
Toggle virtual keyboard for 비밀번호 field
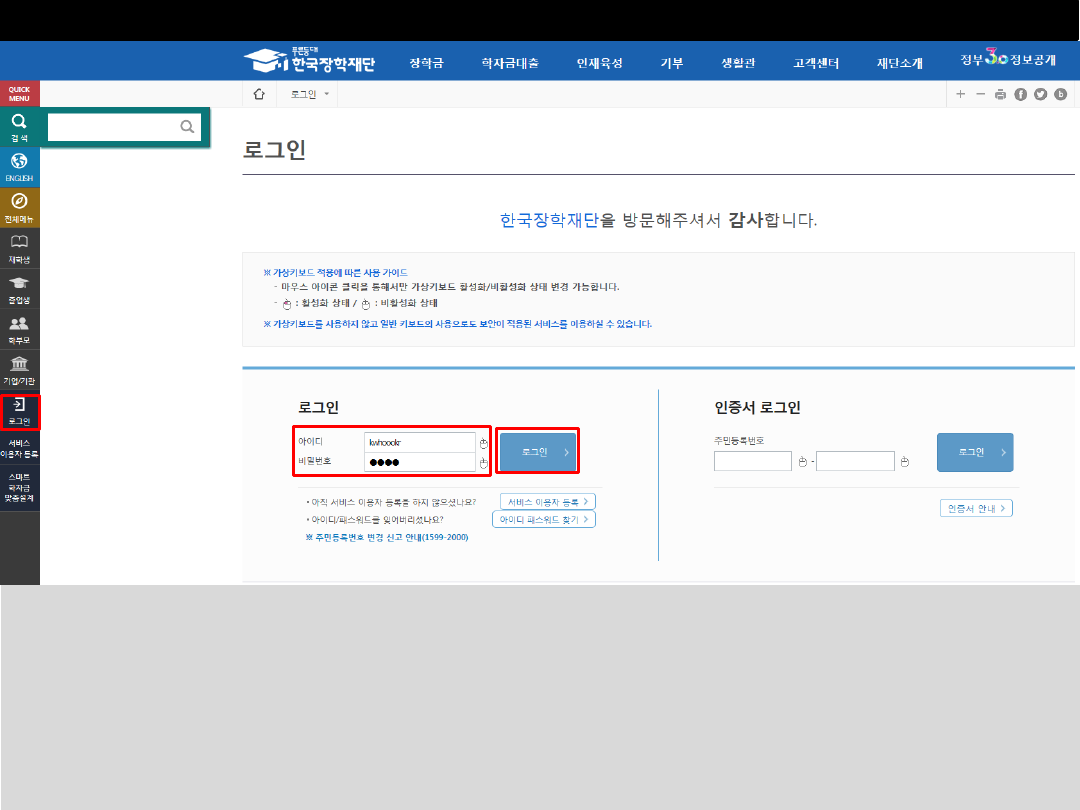(x=483, y=463)
